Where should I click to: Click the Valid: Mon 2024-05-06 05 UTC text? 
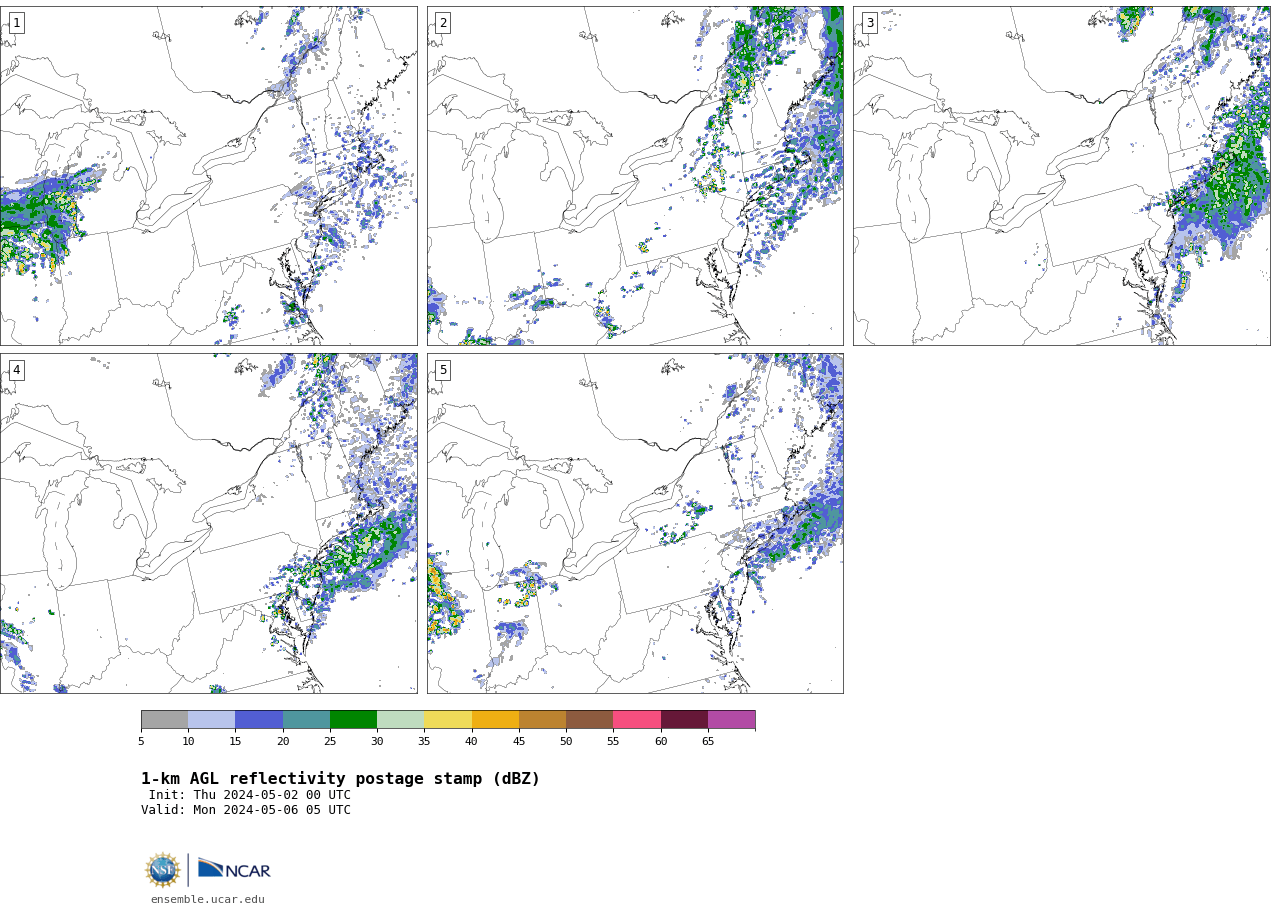[x=246, y=810]
